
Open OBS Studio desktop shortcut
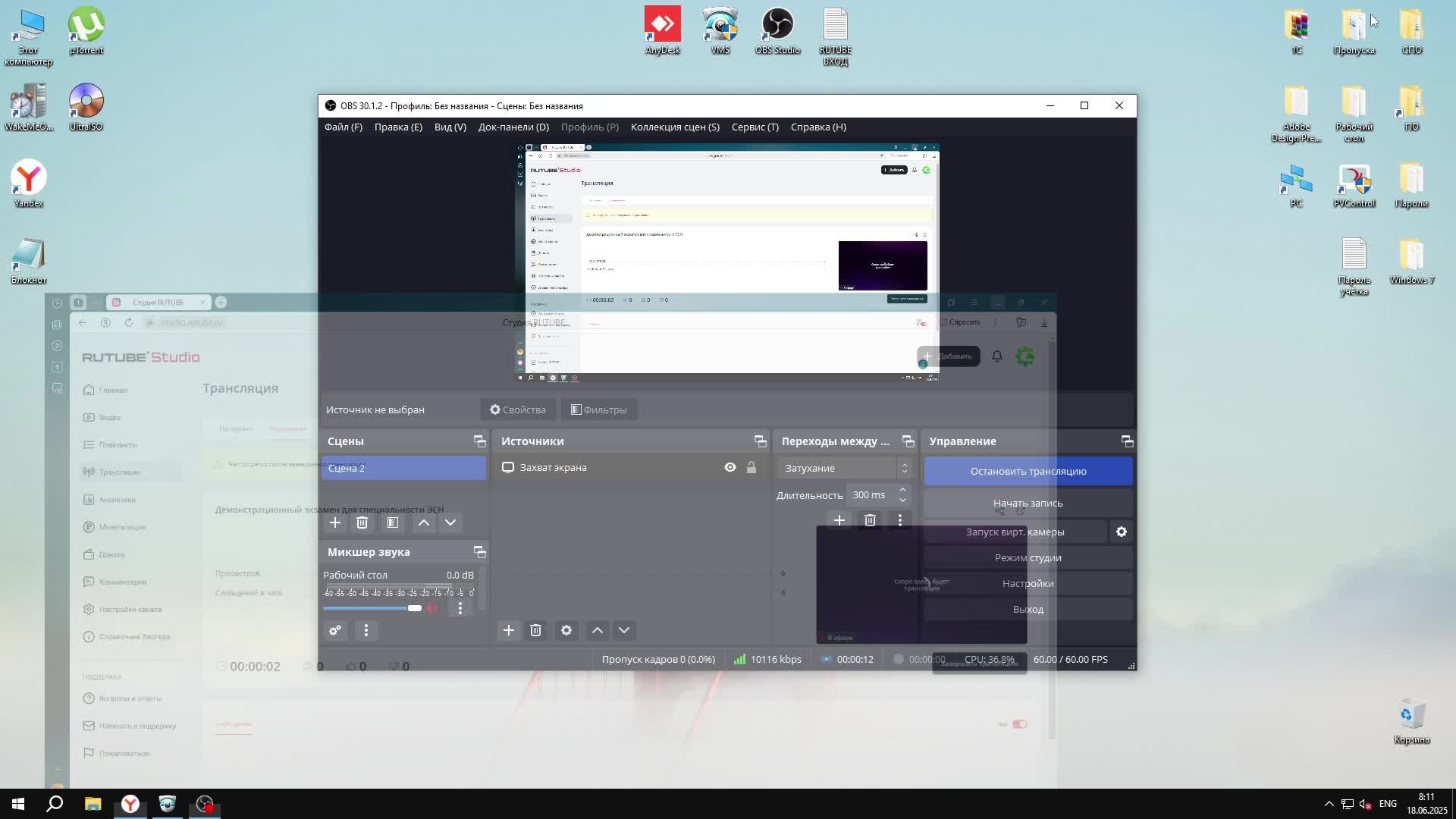tap(777, 31)
